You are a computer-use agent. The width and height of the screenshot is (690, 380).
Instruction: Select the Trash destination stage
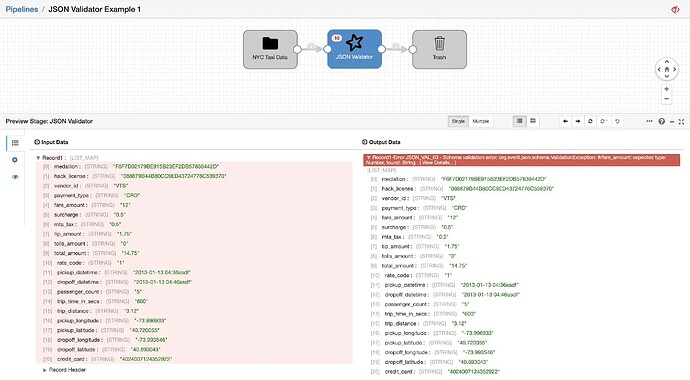pos(439,49)
